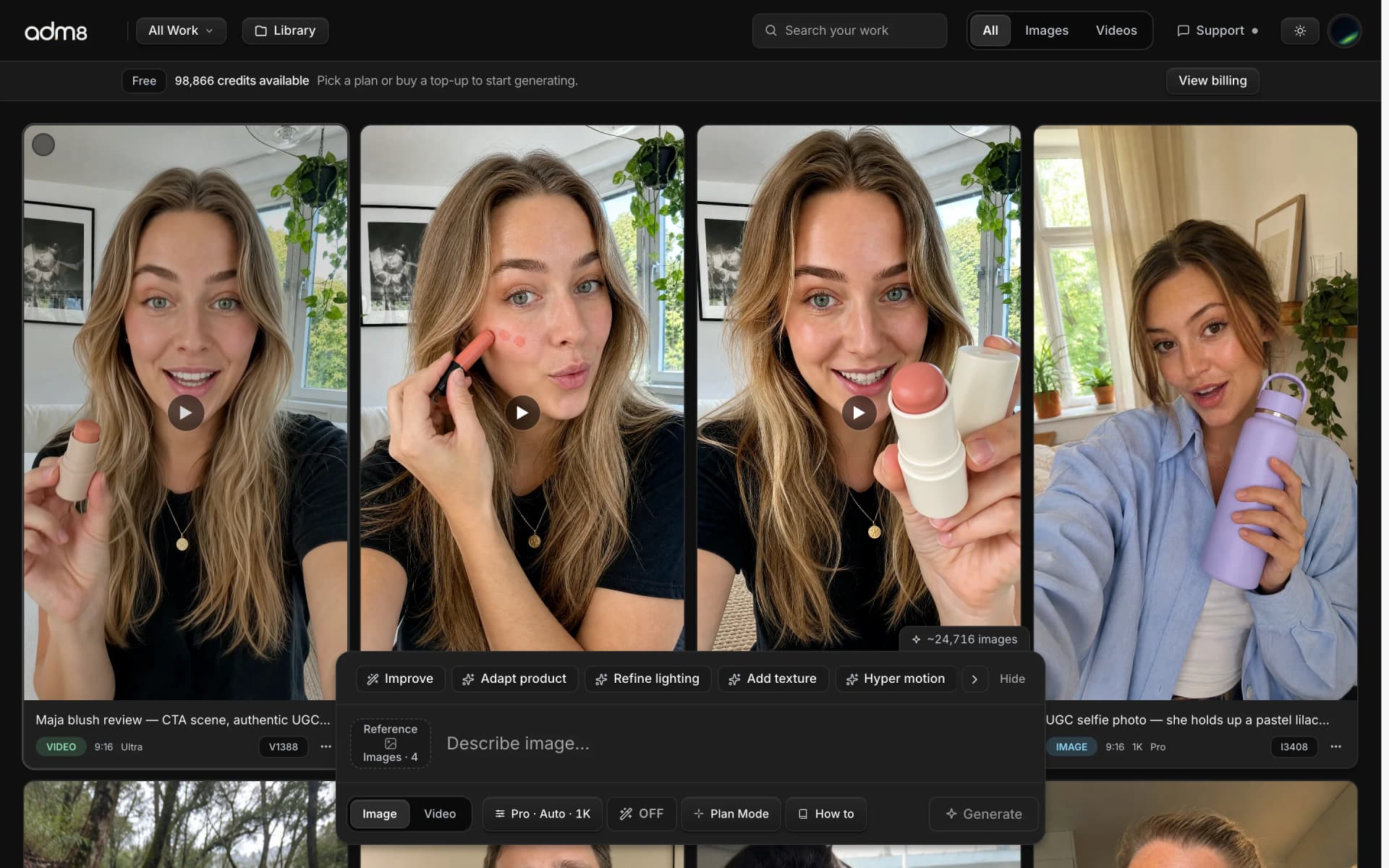The image size is (1389, 868).
Task: Apply the Improve suggestion
Action: pos(400,678)
